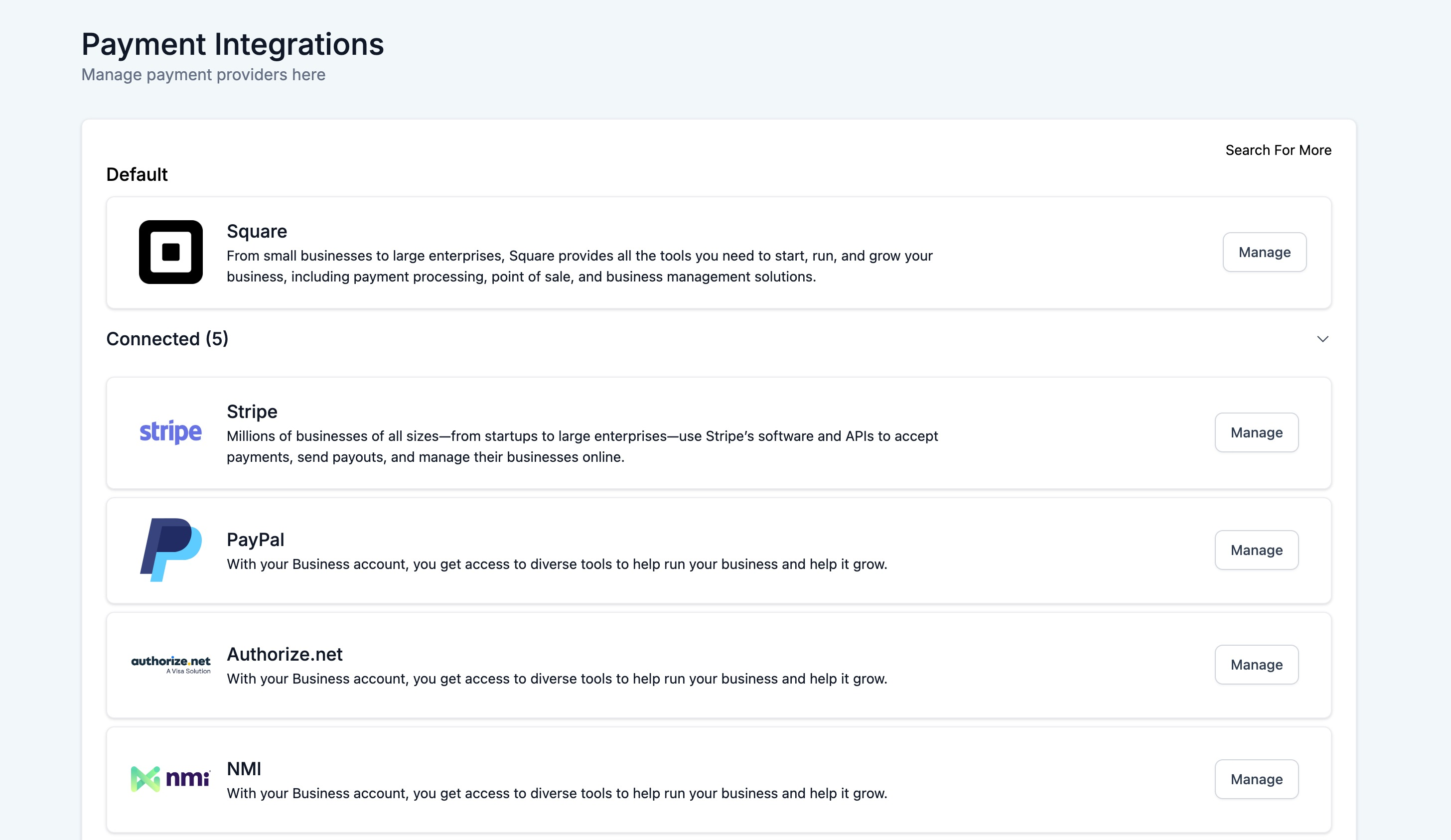Click the PayPal logo icon
The height and width of the screenshot is (840, 1451).
(170, 550)
